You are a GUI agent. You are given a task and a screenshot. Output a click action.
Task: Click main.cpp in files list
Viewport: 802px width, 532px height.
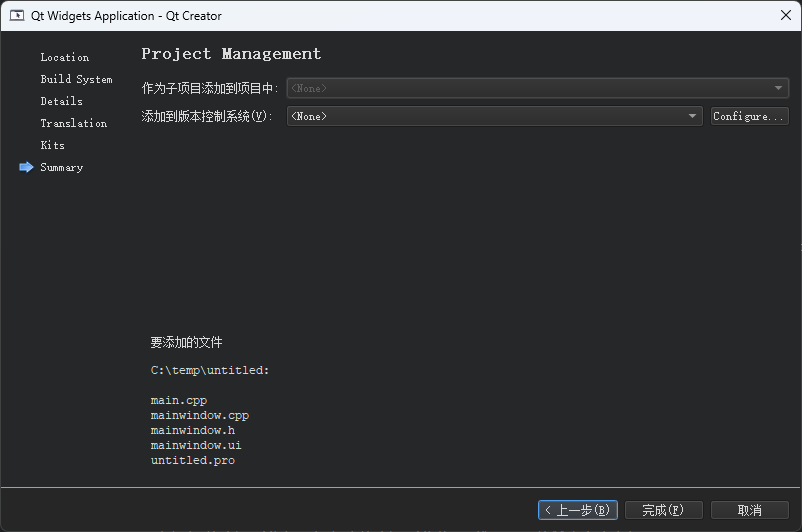[178, 400]
